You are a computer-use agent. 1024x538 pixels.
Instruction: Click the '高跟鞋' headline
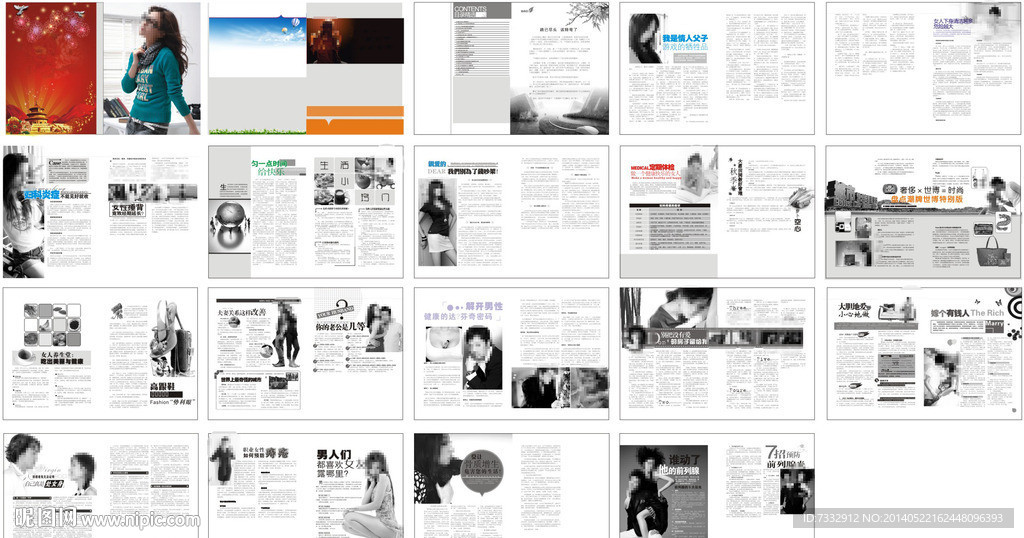[x=163, y=387]
